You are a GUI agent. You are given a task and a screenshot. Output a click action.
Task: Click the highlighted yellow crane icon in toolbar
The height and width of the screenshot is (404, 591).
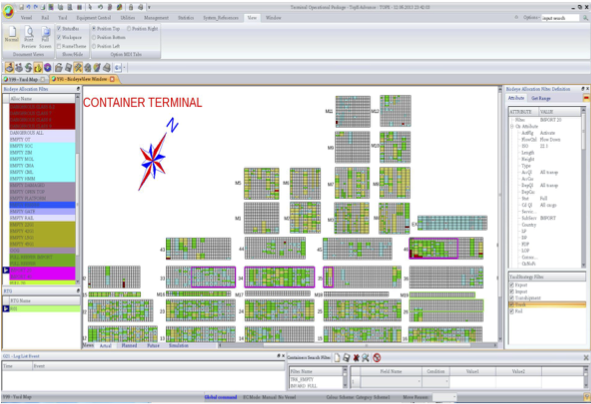pyautogui.click(x=38, y=67)
